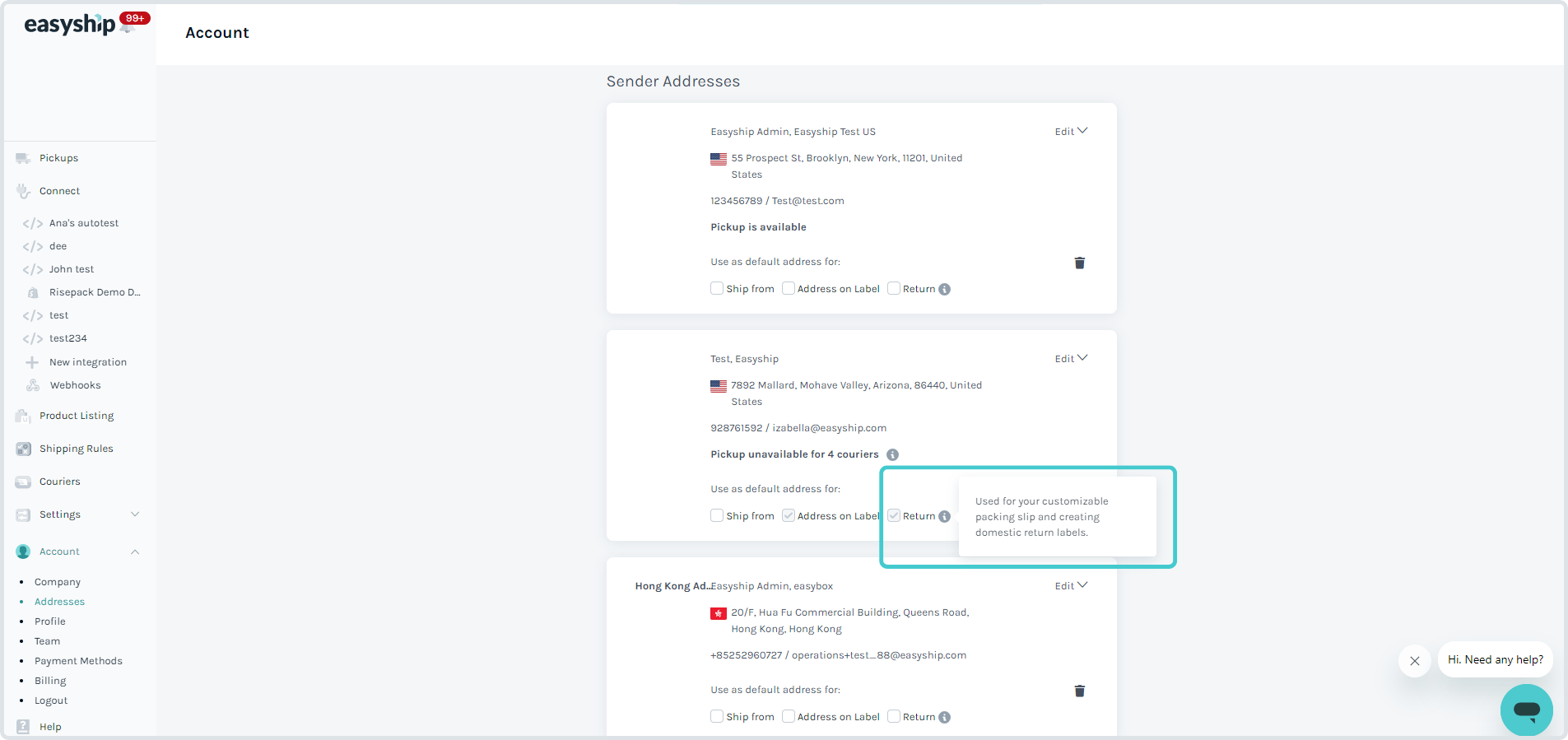
Task: Open Connect in the sidebar
Action: click(x=60, y=191)
